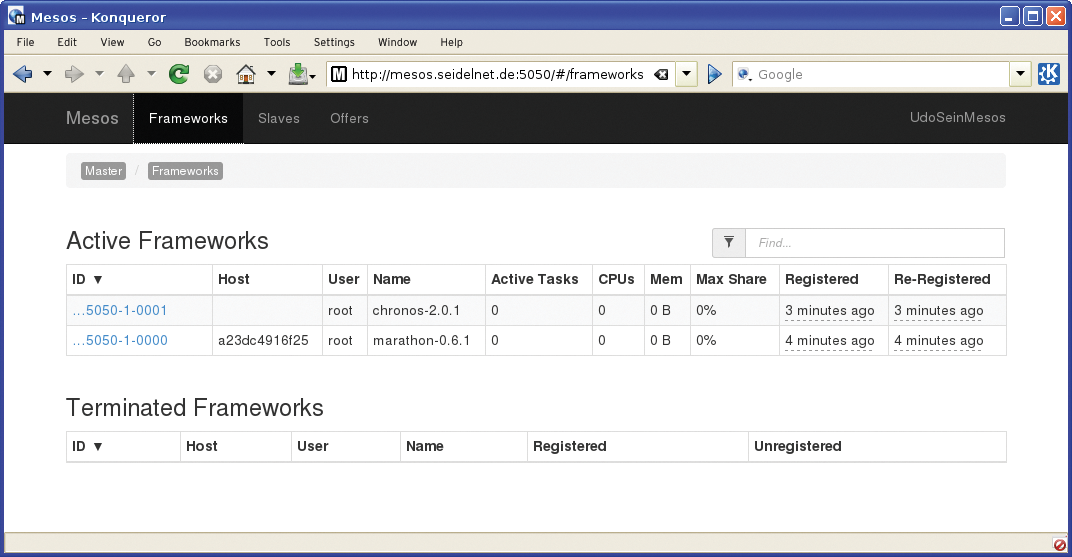Open the Tools menu
This screenshot has height=557, width=1072.
tap(277, 42)
